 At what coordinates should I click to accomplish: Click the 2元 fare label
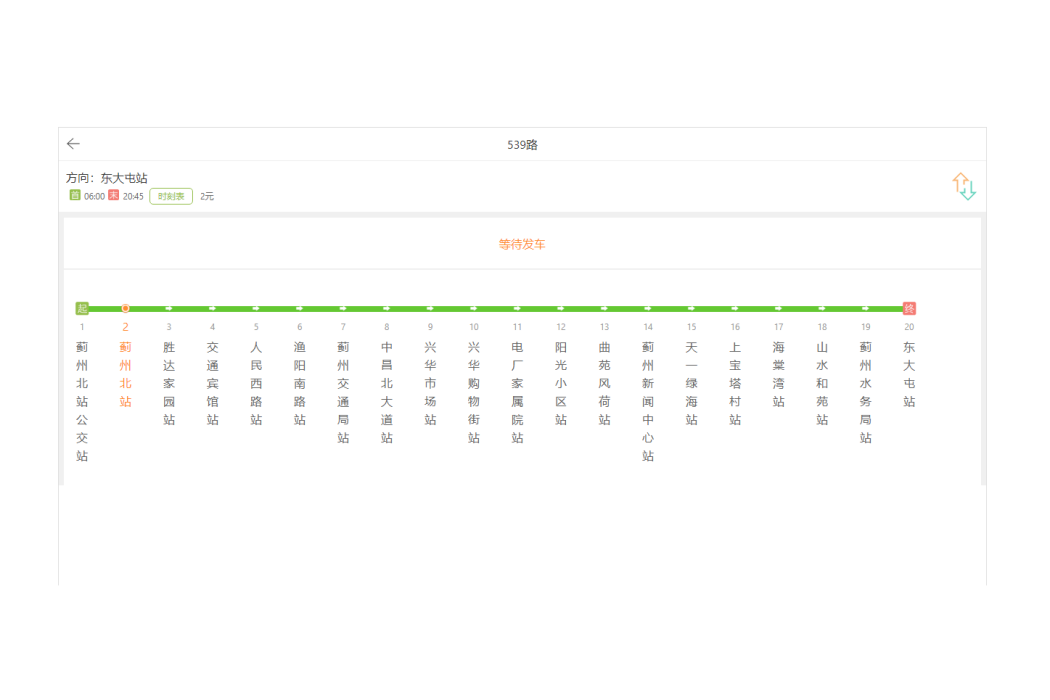click(x=207, y=196)
